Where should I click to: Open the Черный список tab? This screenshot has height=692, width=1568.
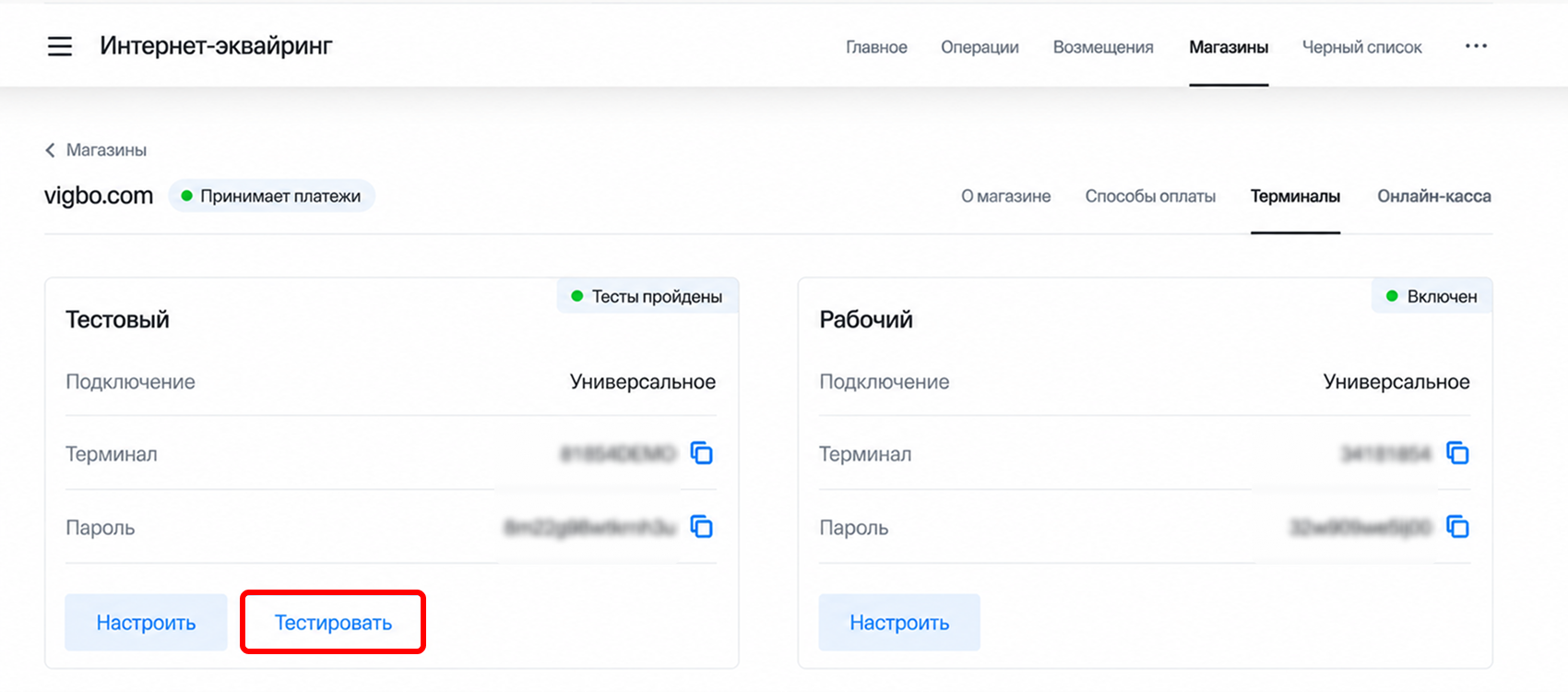tap(1361, 47)
